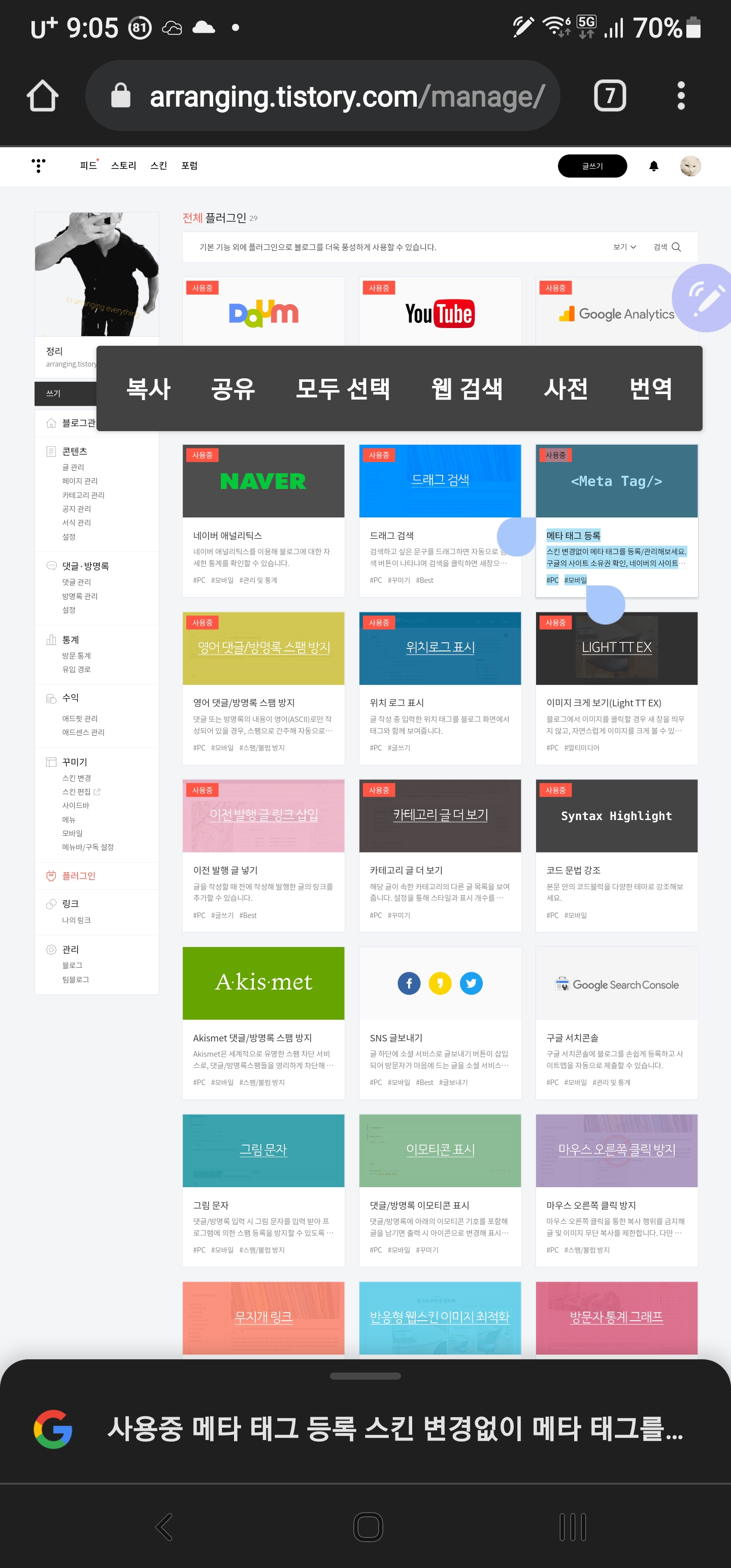731x1568 pixels.
Task: Tap the Android back navigation button
Action: coord(164,1526)
